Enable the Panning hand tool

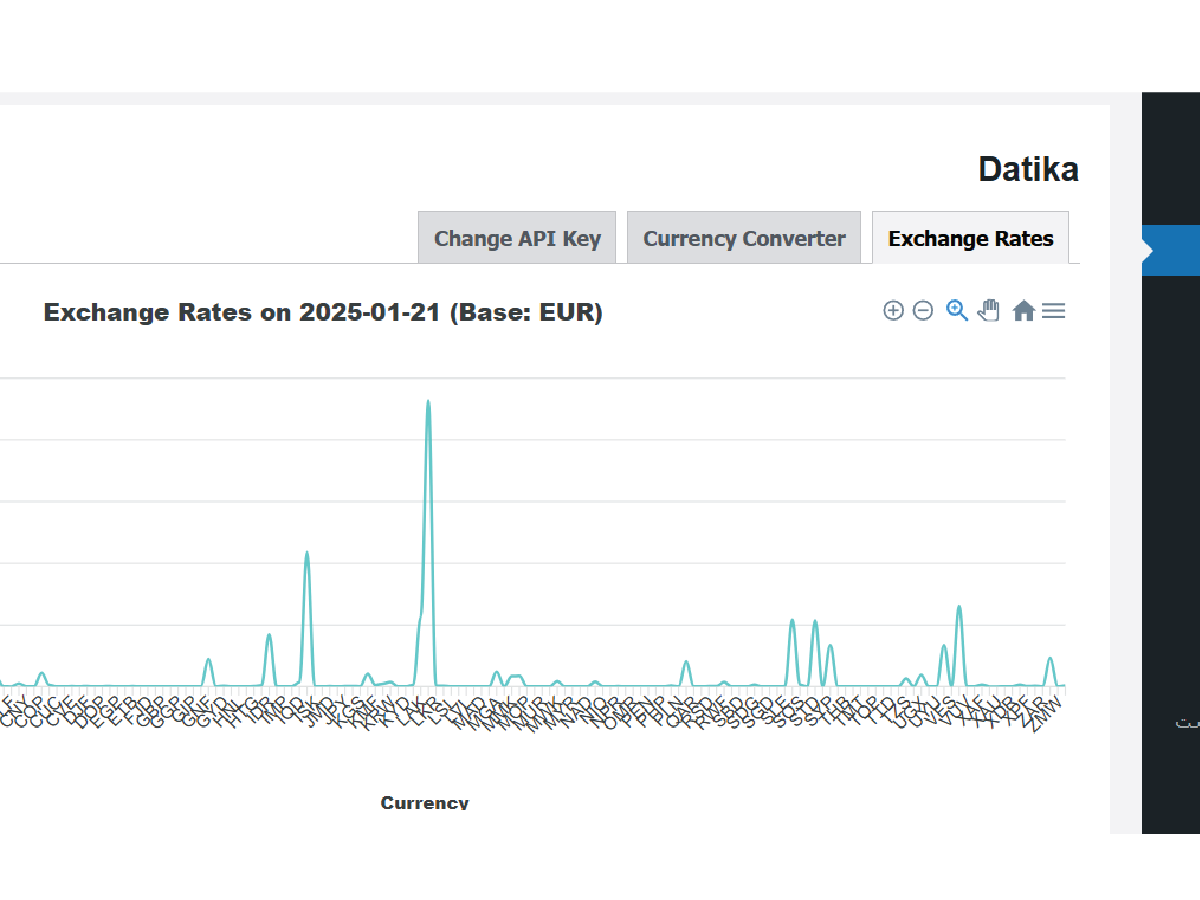coord(989,311)
